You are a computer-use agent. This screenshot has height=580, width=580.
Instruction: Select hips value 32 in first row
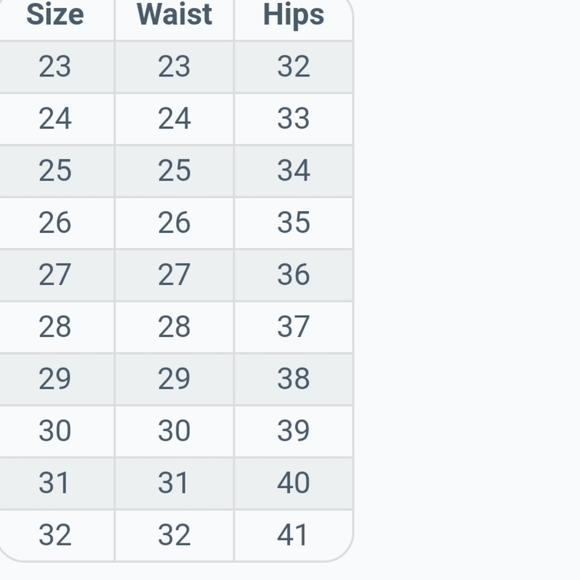pos(294,67)
